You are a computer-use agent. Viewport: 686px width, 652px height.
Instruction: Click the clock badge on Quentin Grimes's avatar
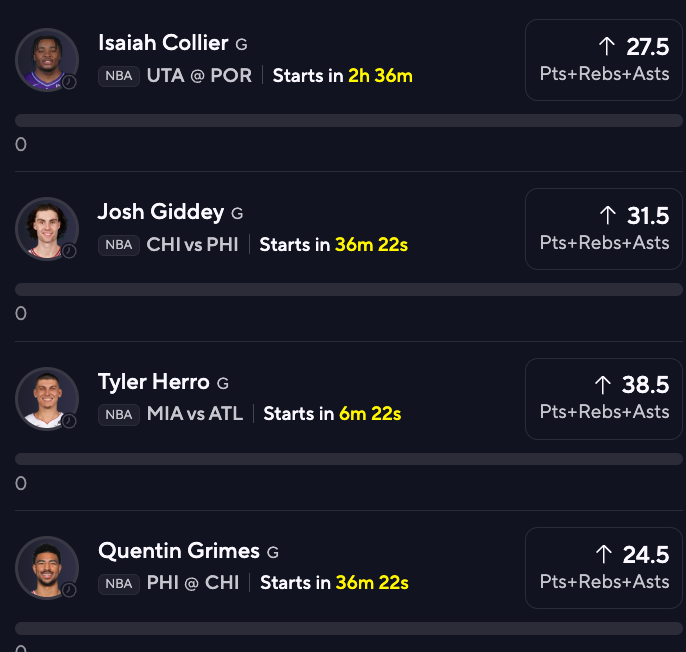(x=69, y=590)
